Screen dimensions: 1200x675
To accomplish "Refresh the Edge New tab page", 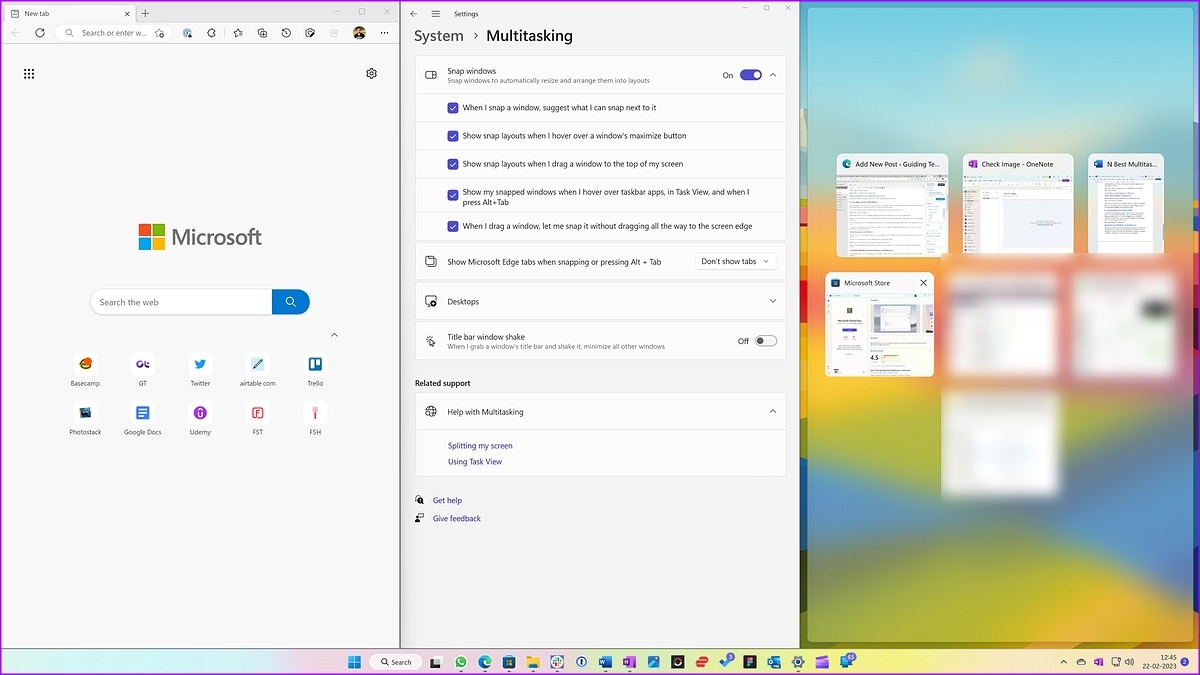I will (40, 33).
